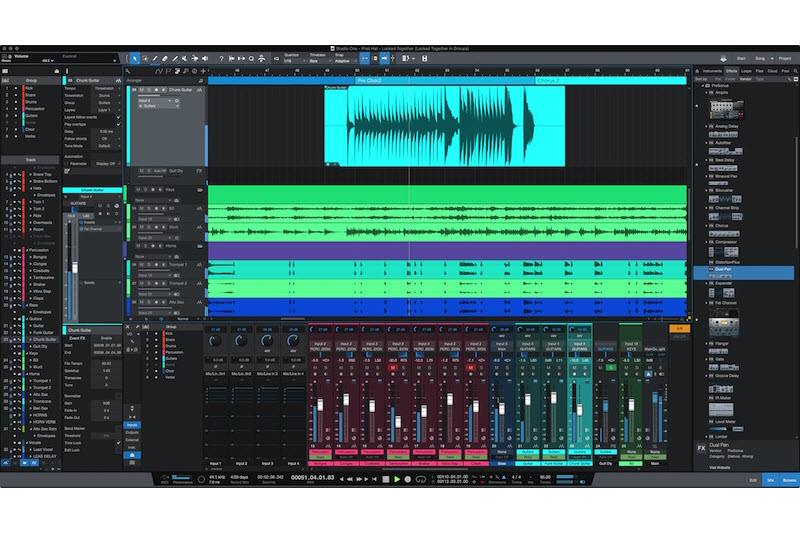Click the Stop button in the transport

(386, 479)
